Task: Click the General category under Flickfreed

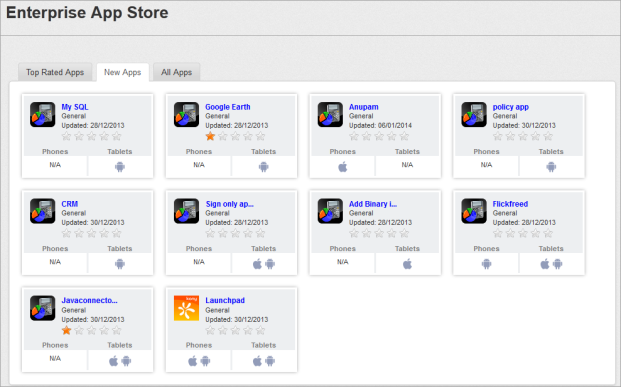Action: [x=505, y=213]
